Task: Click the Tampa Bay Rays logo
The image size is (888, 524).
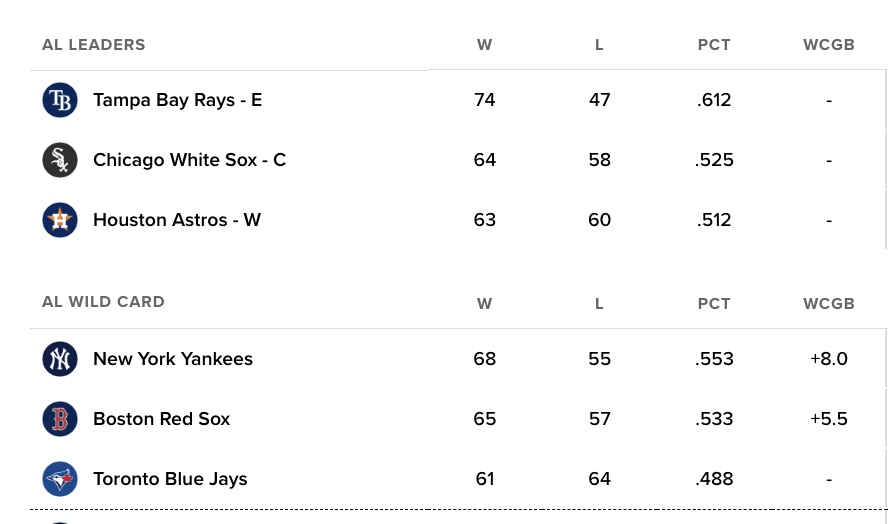Action: 60,100
